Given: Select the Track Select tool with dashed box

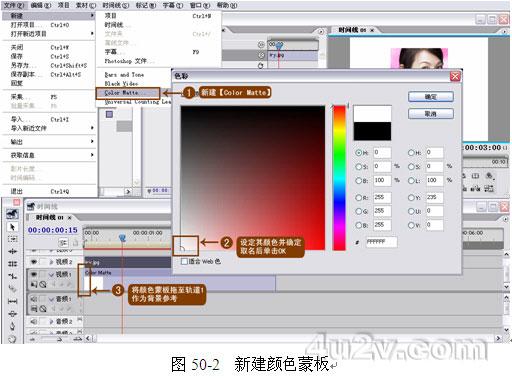Looking at the screenshot, I should point(12,239).
